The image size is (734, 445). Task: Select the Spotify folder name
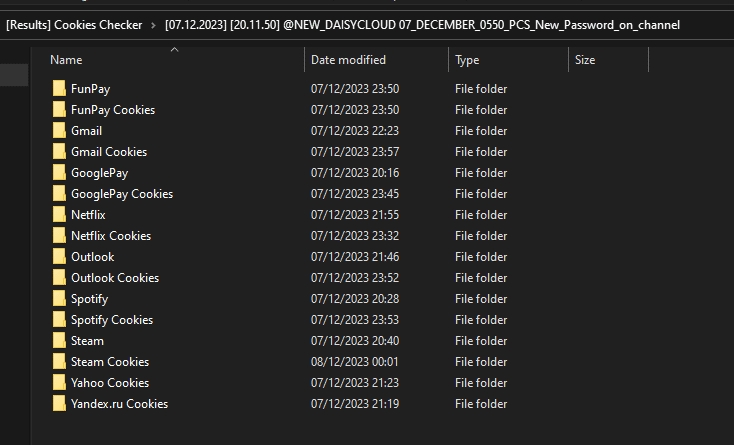tap(89, 299)
